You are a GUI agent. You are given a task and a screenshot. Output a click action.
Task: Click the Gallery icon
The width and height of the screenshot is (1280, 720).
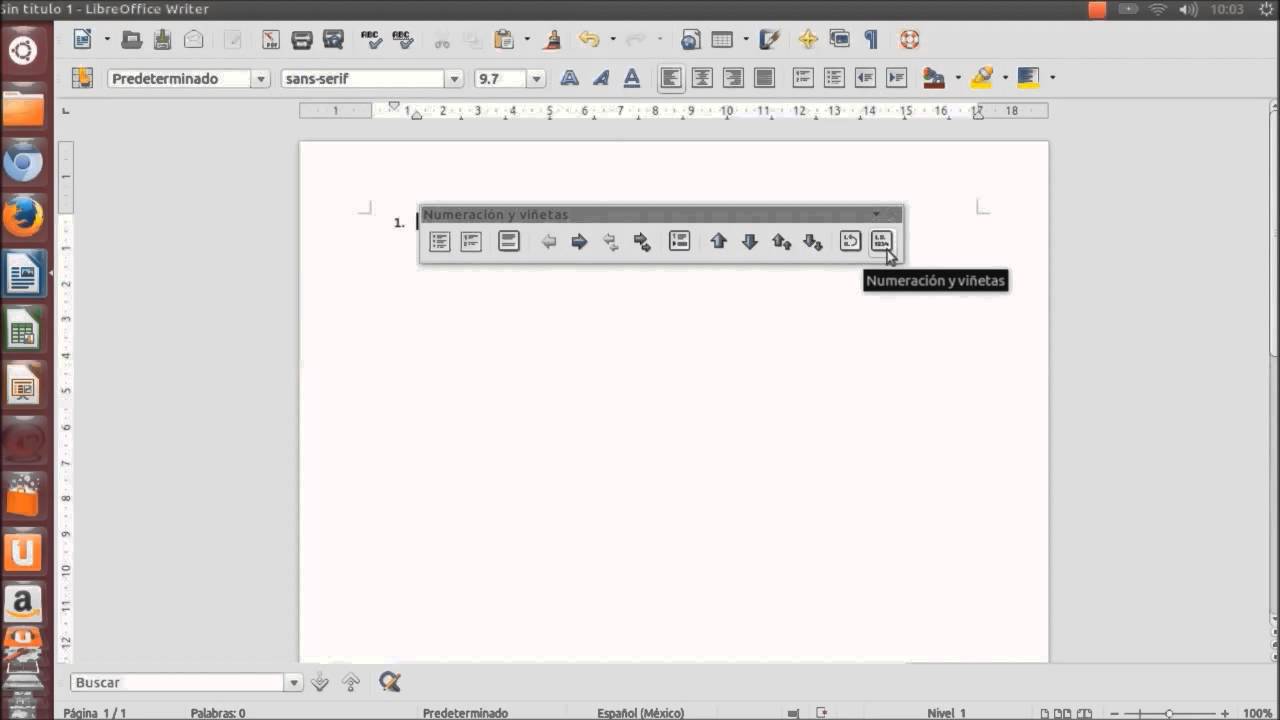tap(839, 40)
